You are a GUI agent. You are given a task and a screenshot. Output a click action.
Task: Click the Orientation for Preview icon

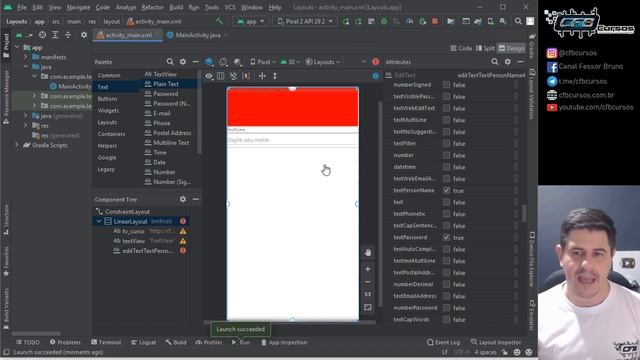[x=223, y=62]
